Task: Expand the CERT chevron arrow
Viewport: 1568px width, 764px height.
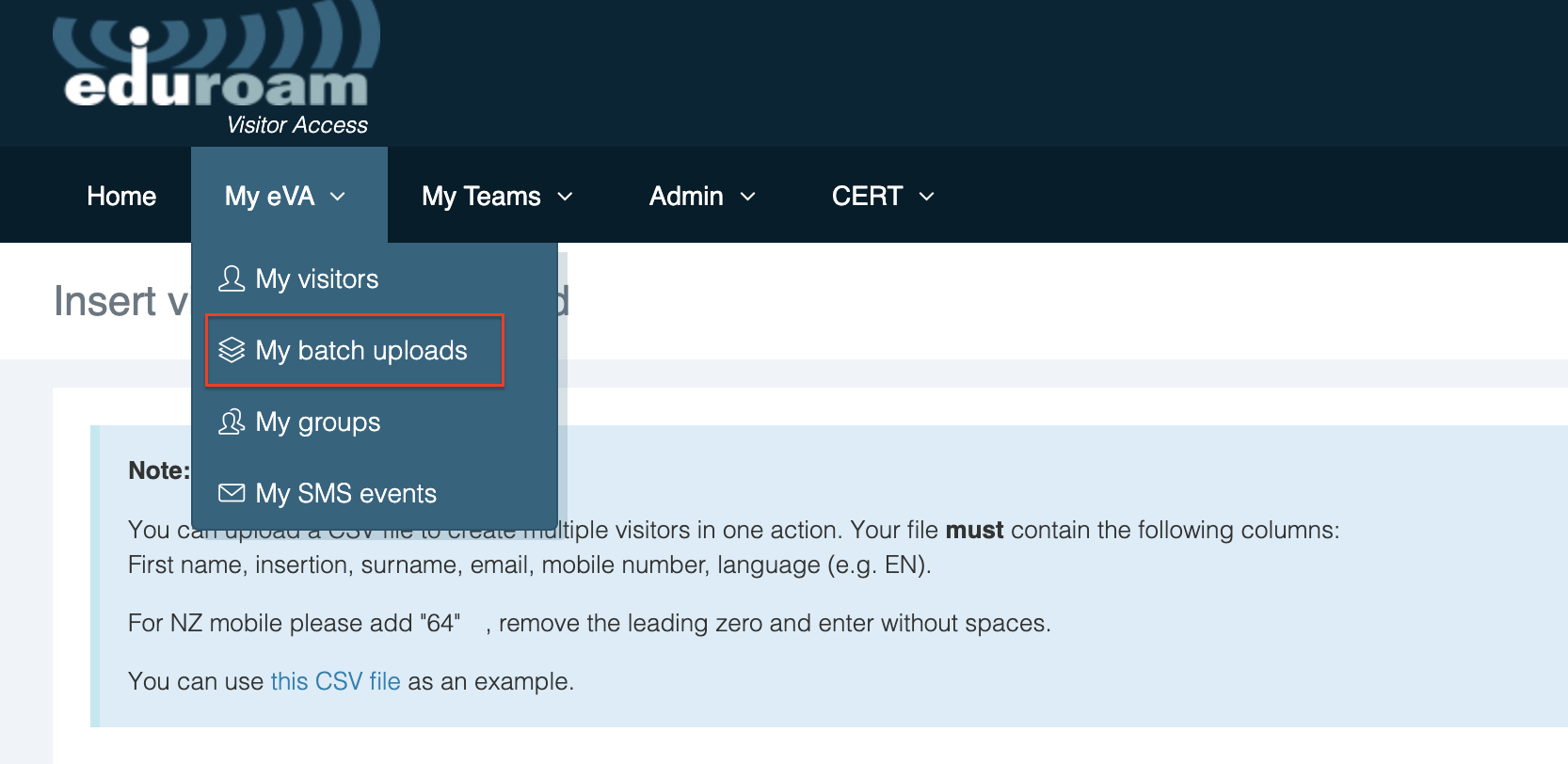Action: pos(926,197)
